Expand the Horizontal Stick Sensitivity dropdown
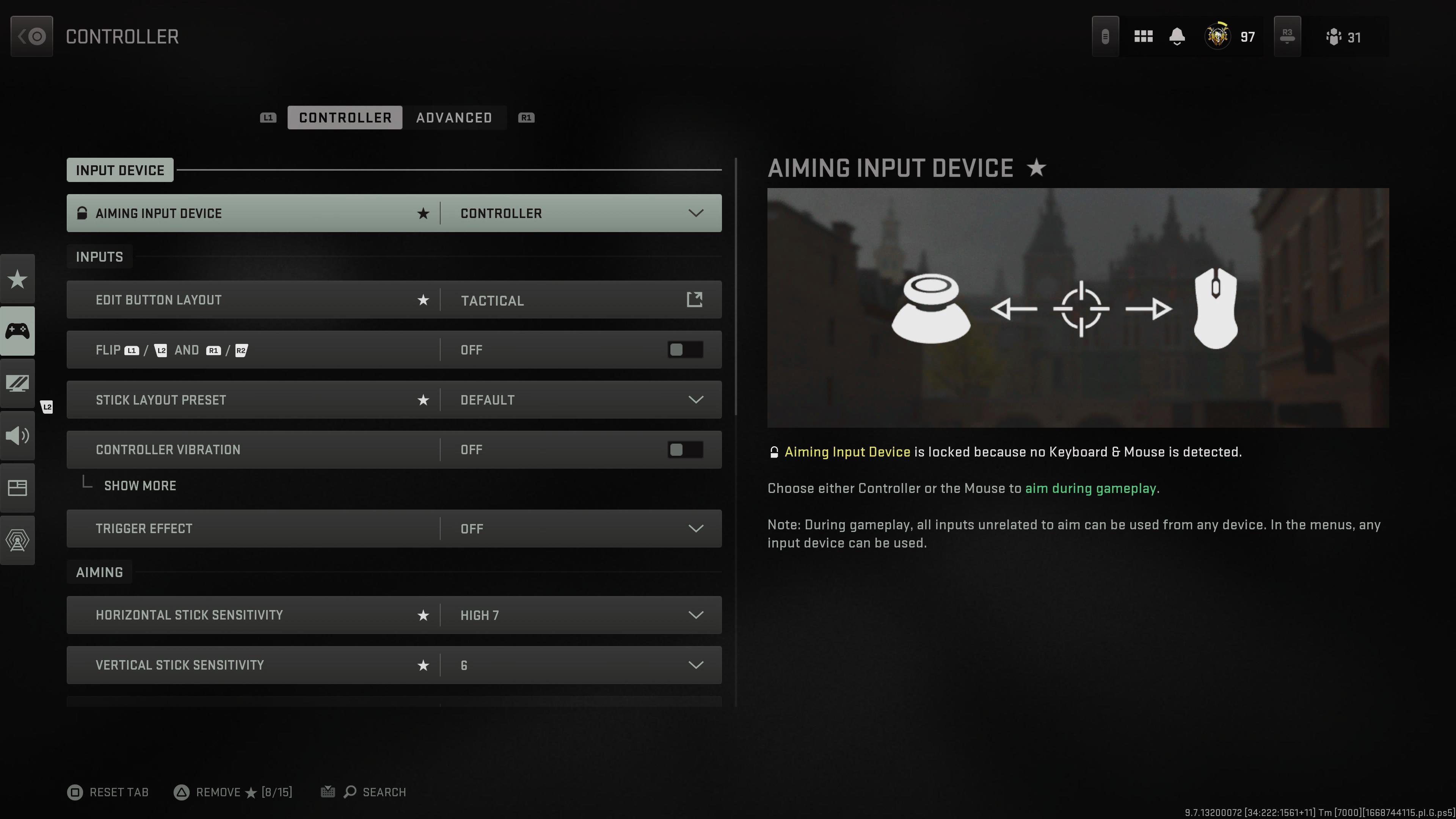 point(696,615)
